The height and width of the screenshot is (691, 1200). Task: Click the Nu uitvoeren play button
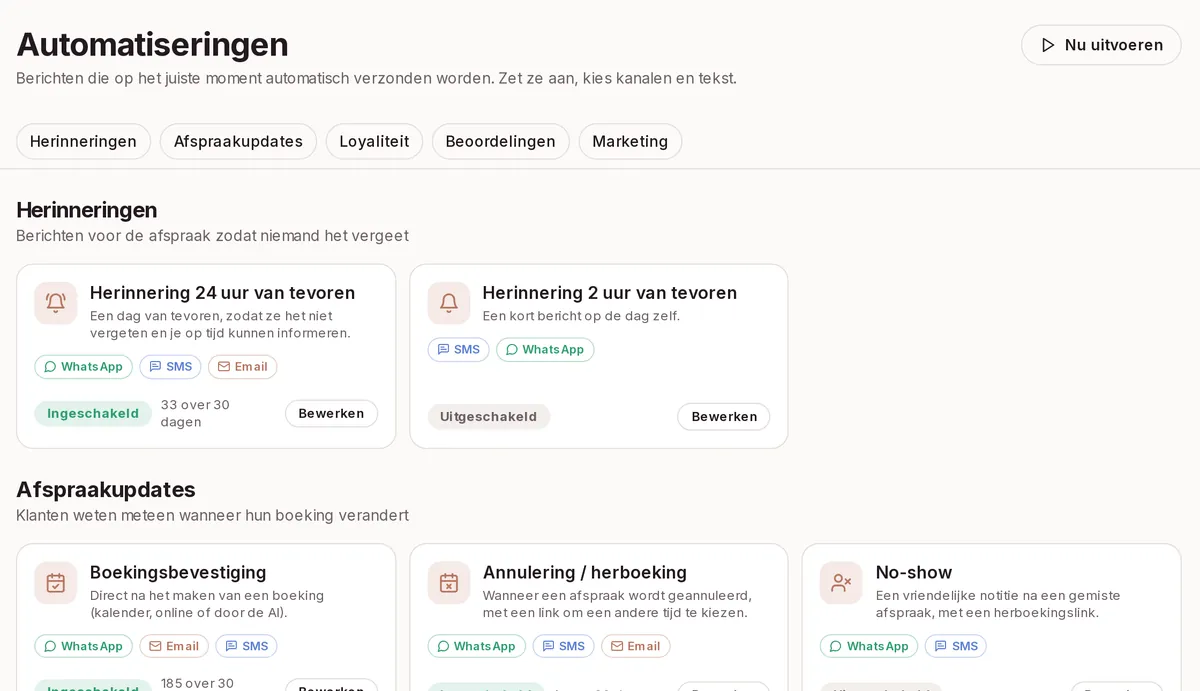1101,45
